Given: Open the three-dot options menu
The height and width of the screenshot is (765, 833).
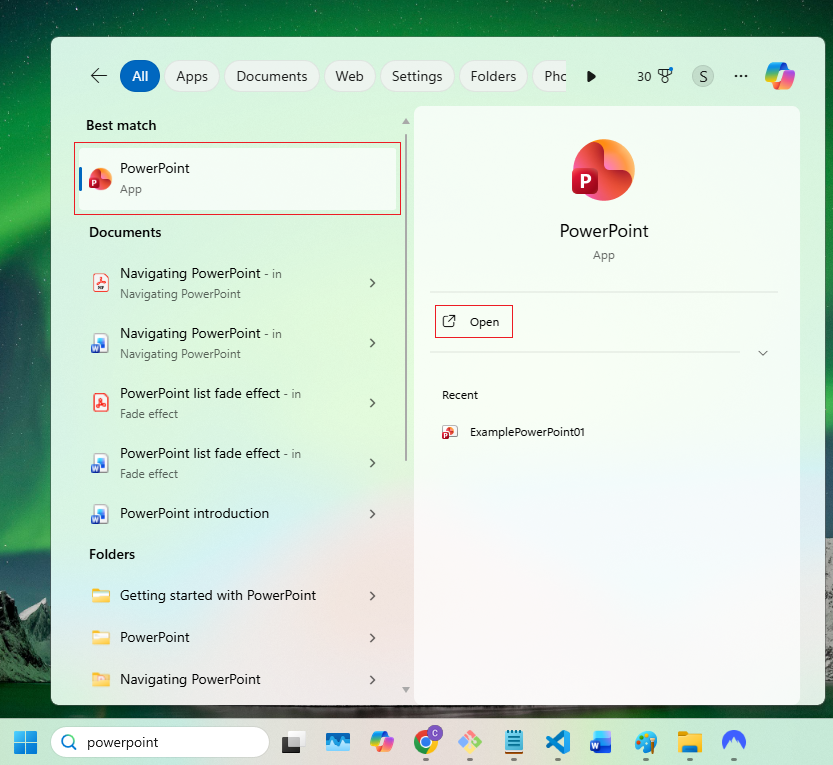Looking at the screenshot, I should pyautogui.click(x=740, y=75).
